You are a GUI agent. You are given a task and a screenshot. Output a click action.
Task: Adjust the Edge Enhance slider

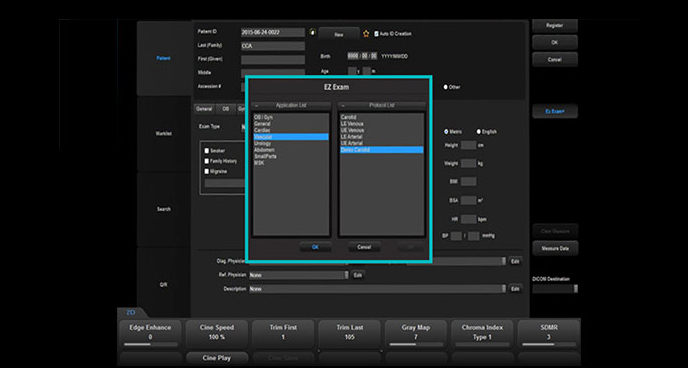[150, 344]
